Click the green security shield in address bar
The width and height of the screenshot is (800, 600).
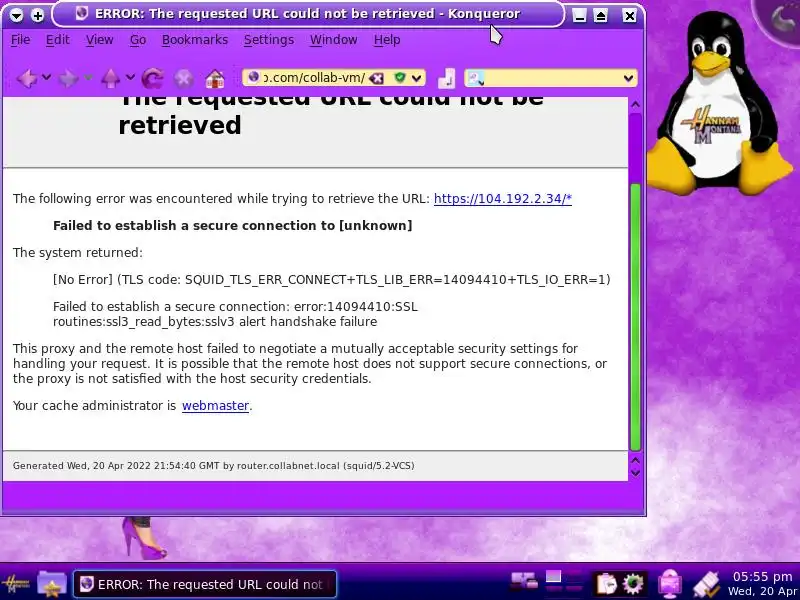coord(400,78)
